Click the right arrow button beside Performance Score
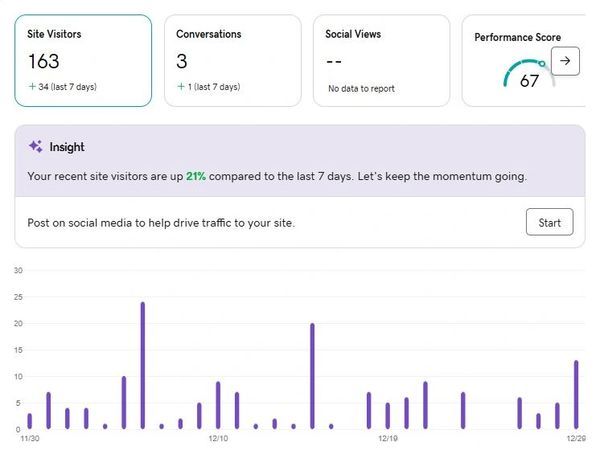Image resolution: width=600 pixels, height=450 pixels. coord(565,61)
